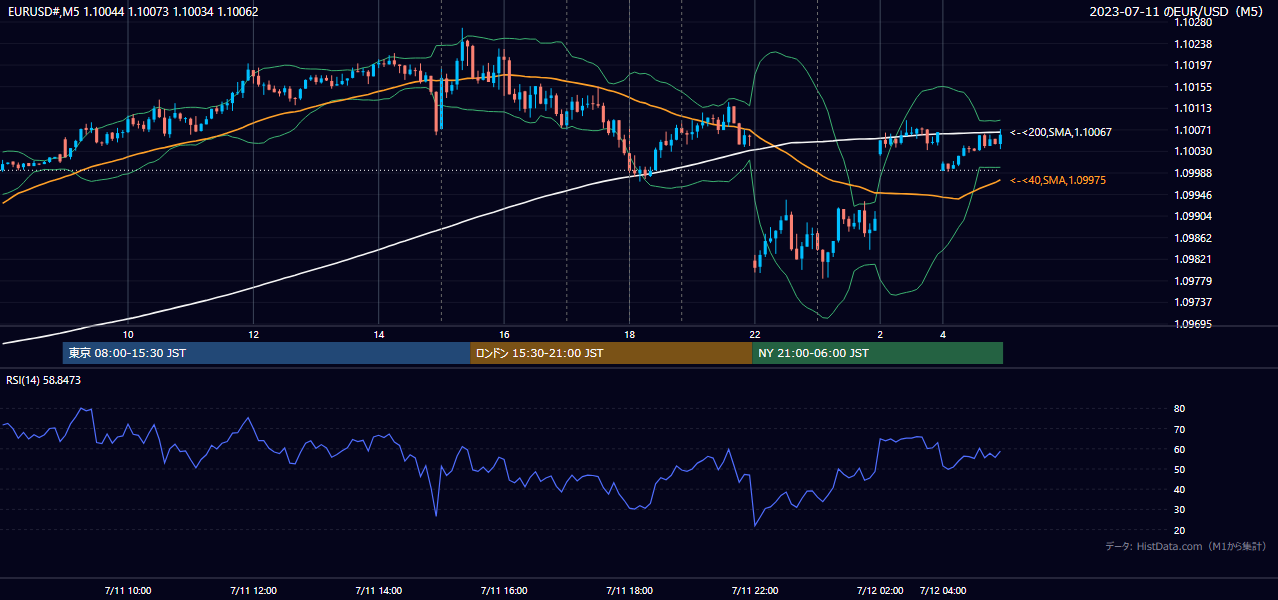
Task: Click price axis value 1.09695
Action: click(x=1193, y=324)
